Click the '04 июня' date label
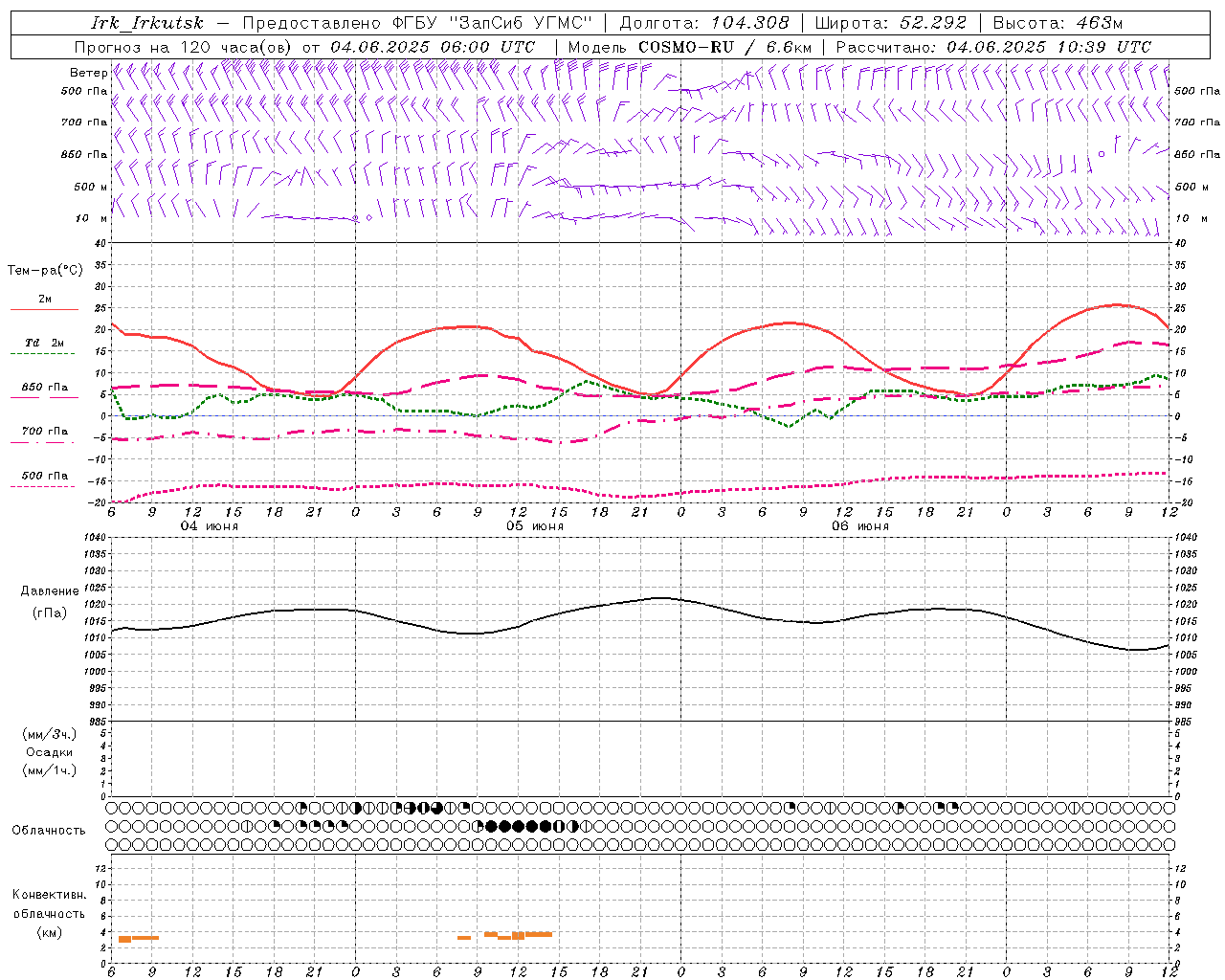1225x980 pixels. (210, 526)
